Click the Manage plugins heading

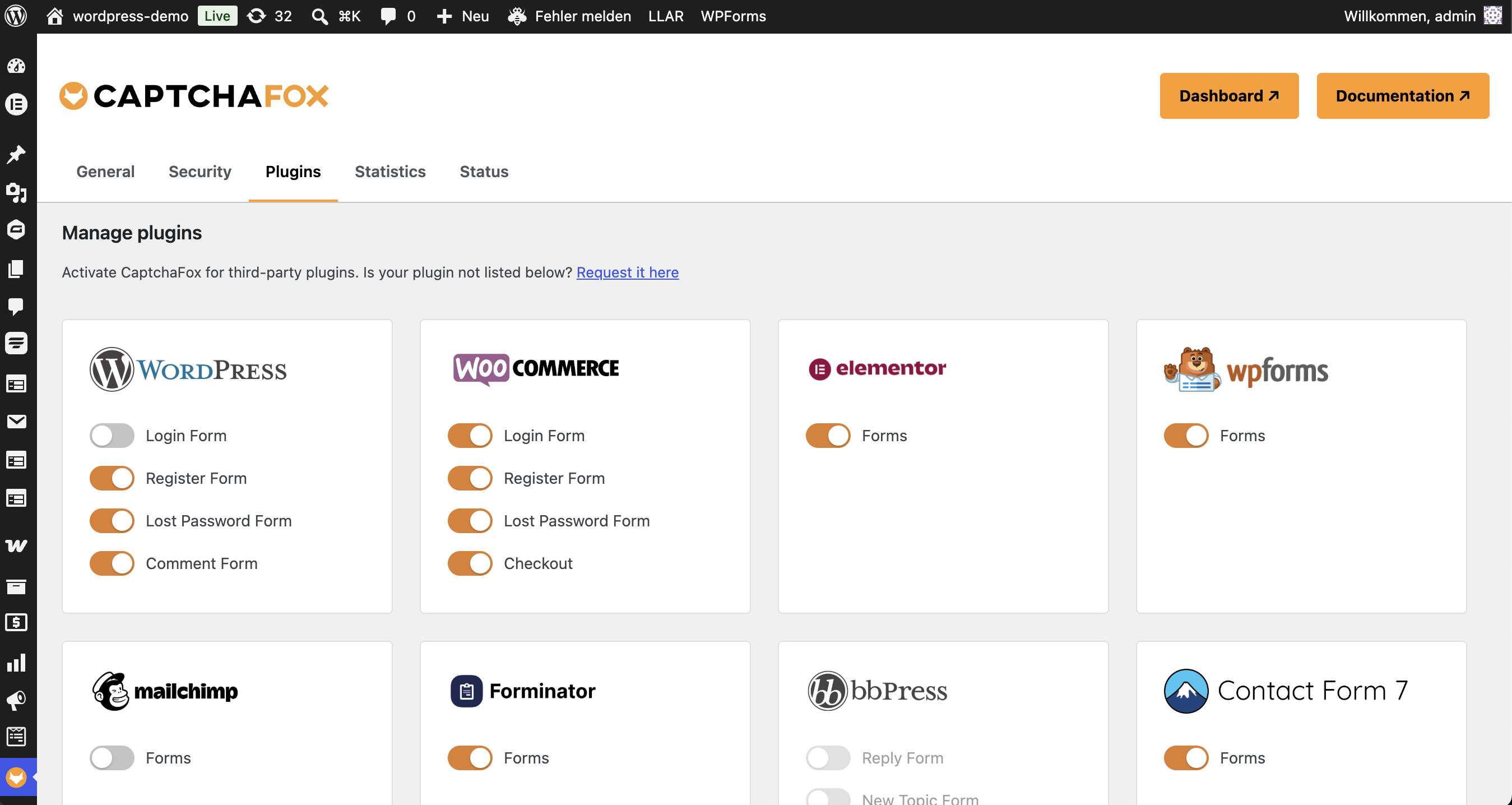click(x=132, y=233)
